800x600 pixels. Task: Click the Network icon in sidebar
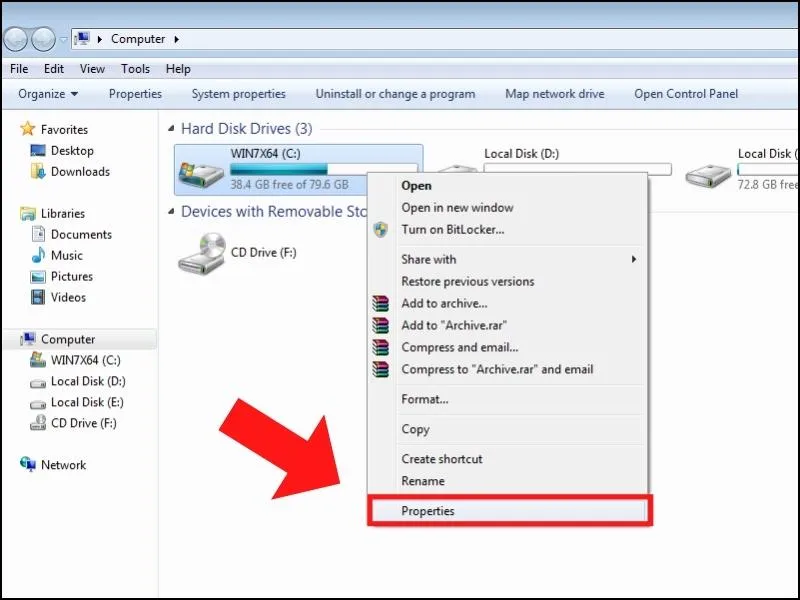point(28,465)
